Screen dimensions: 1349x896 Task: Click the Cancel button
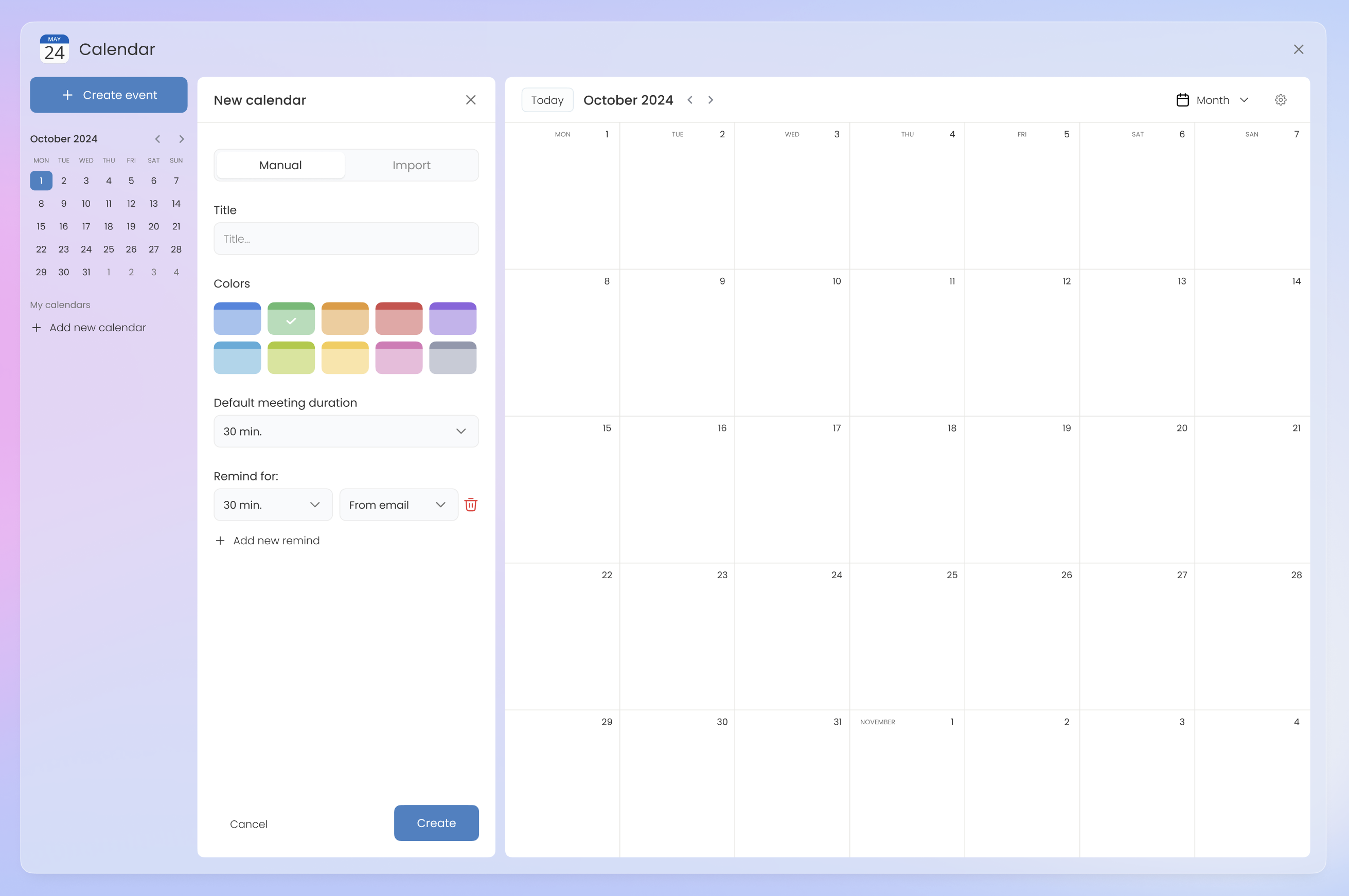248,824
